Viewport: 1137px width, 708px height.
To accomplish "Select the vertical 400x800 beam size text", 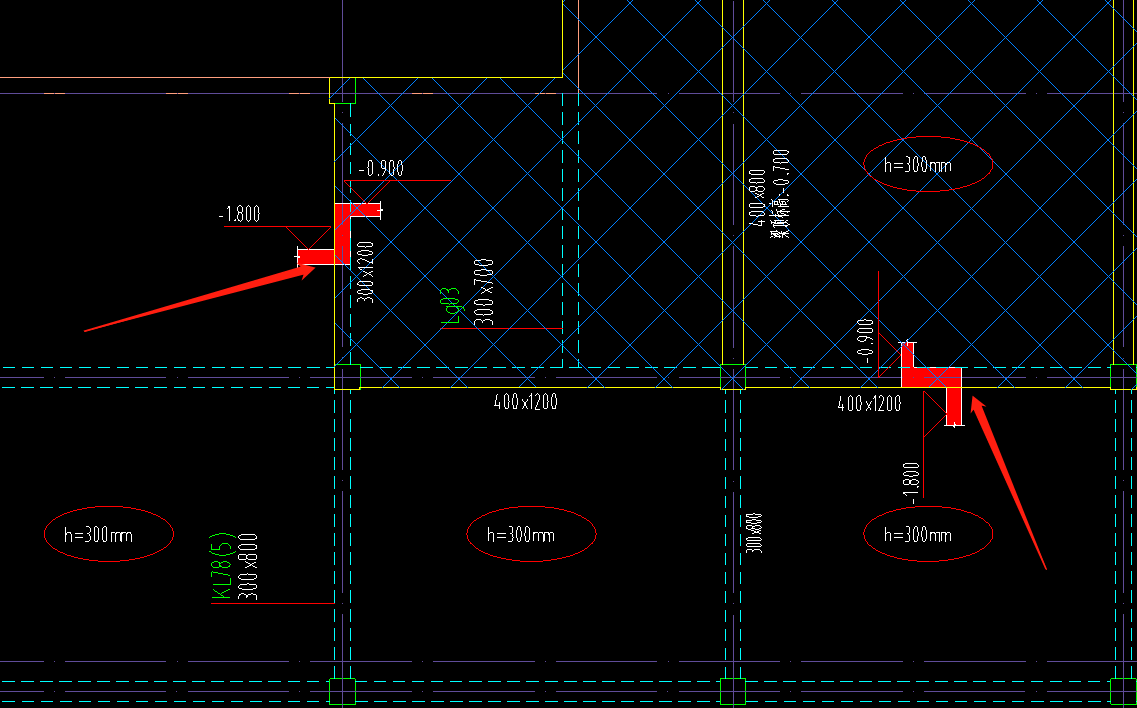I will pos(757,197).
